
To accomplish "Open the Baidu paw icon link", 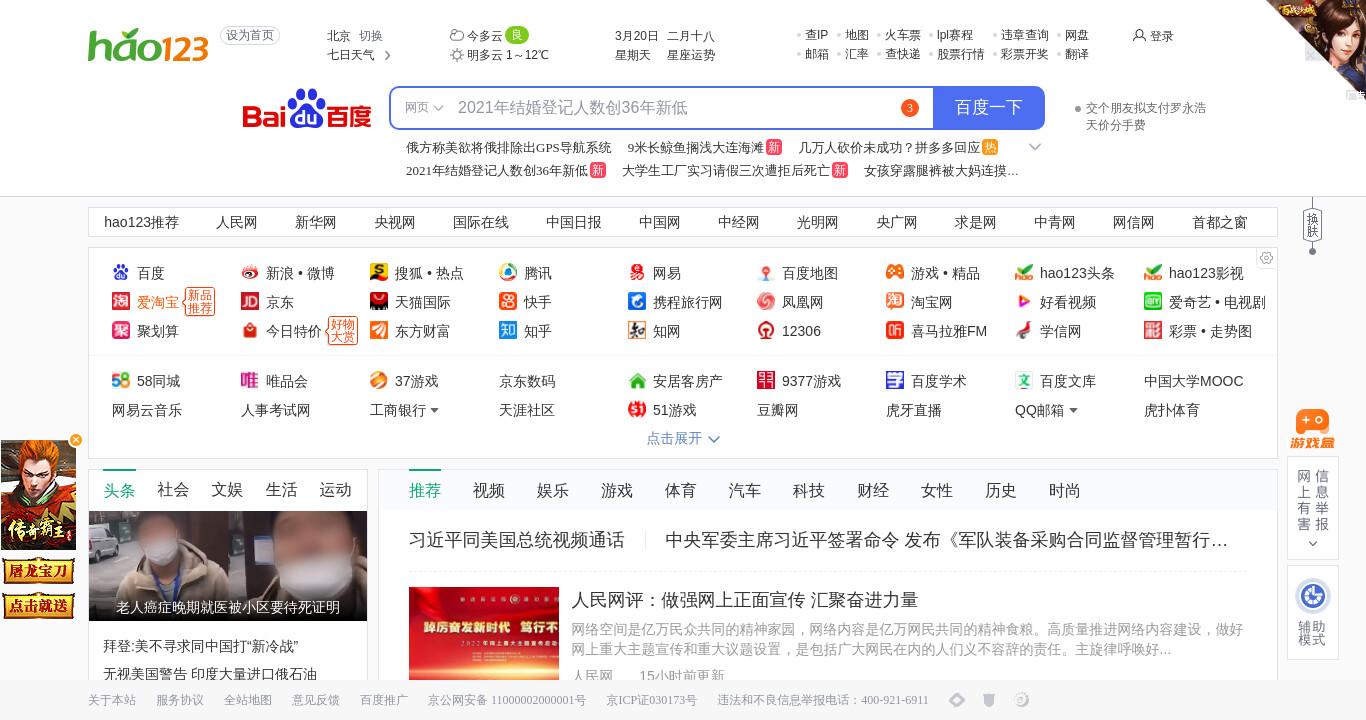I will coord(121,273).
